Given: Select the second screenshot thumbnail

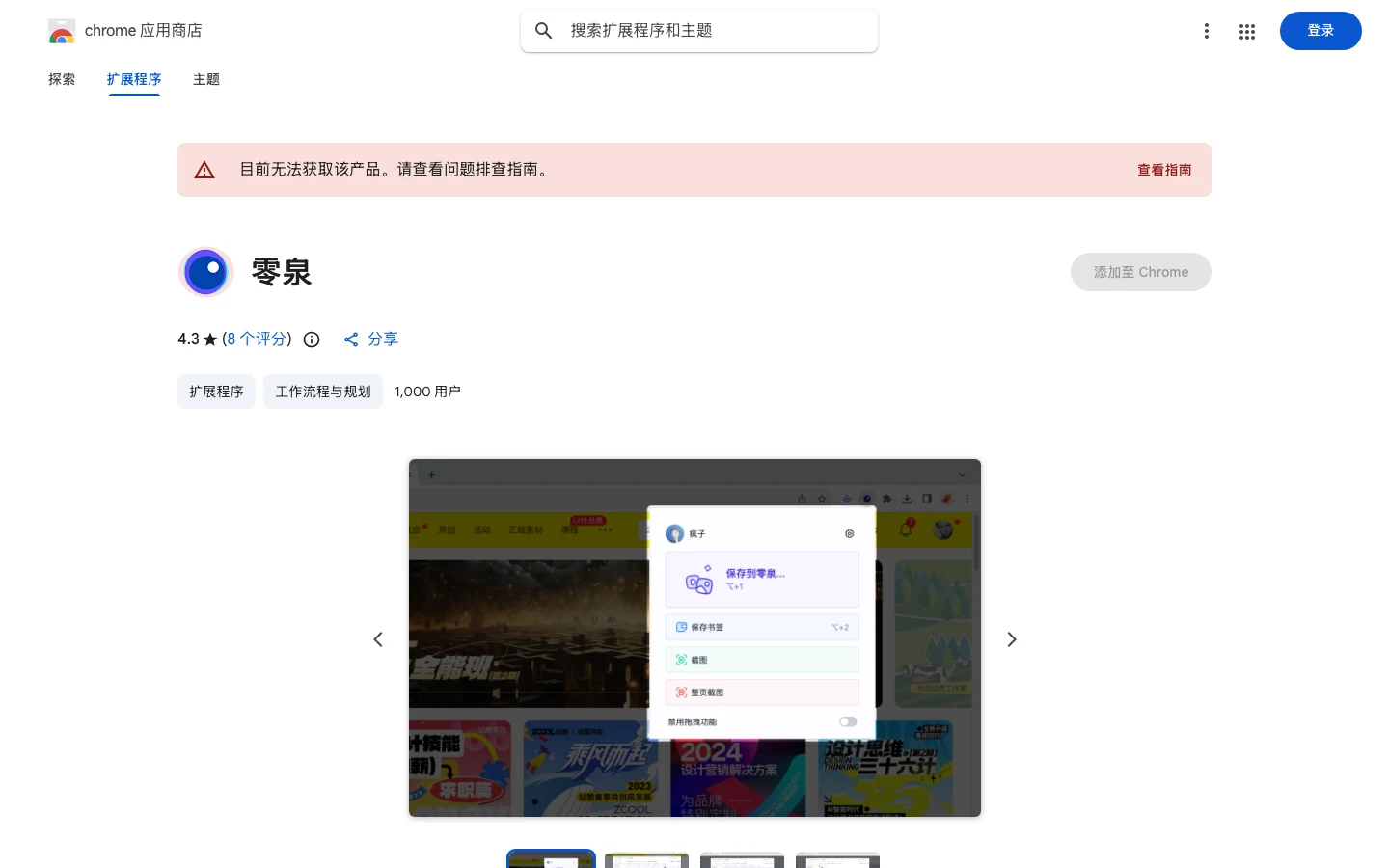Looking at the screenshot, I should (x=646, y=859).
